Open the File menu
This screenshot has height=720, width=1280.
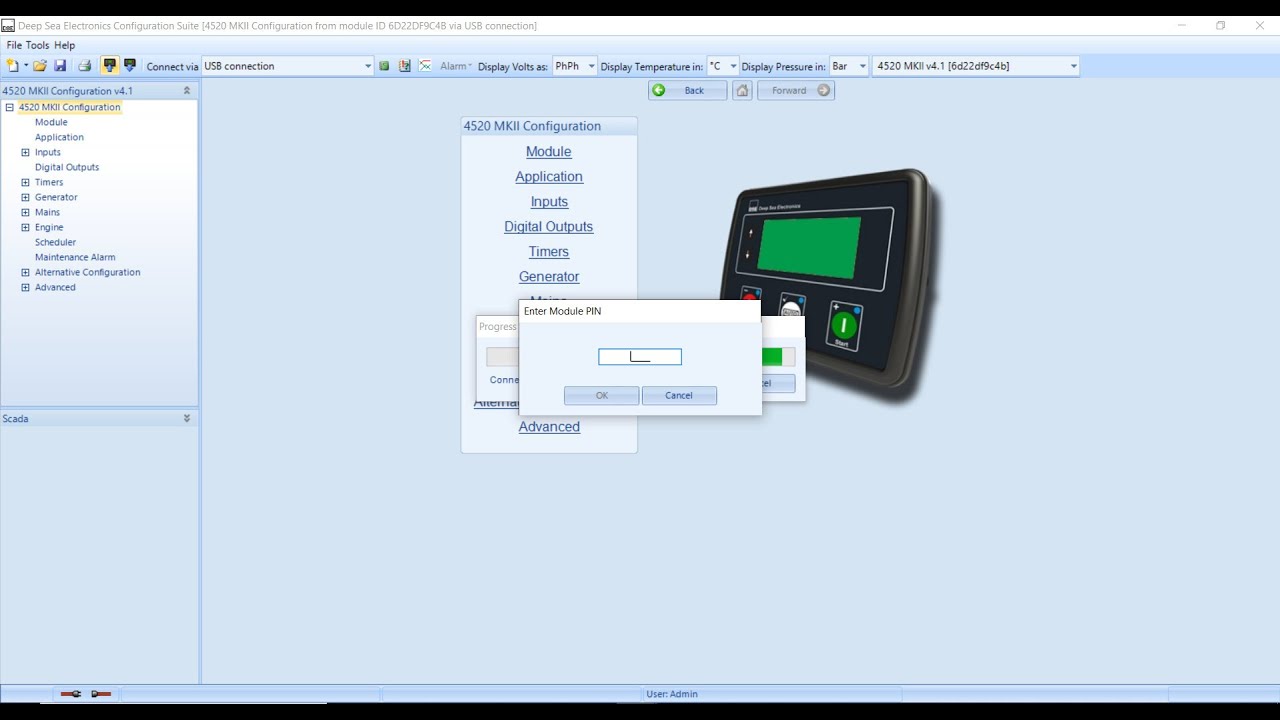pos(14,45)
